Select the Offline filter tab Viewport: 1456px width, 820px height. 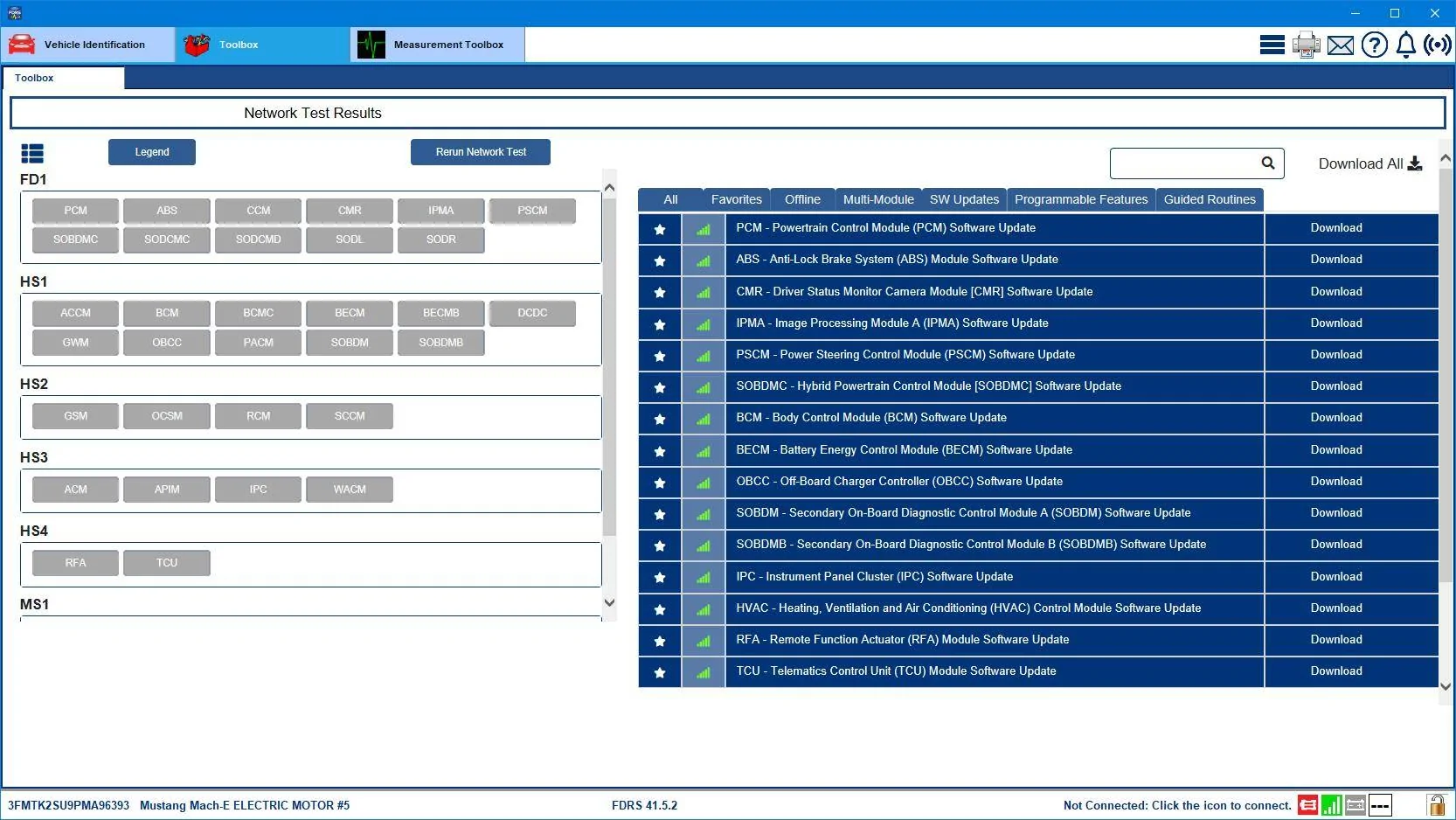coord(802,199)
